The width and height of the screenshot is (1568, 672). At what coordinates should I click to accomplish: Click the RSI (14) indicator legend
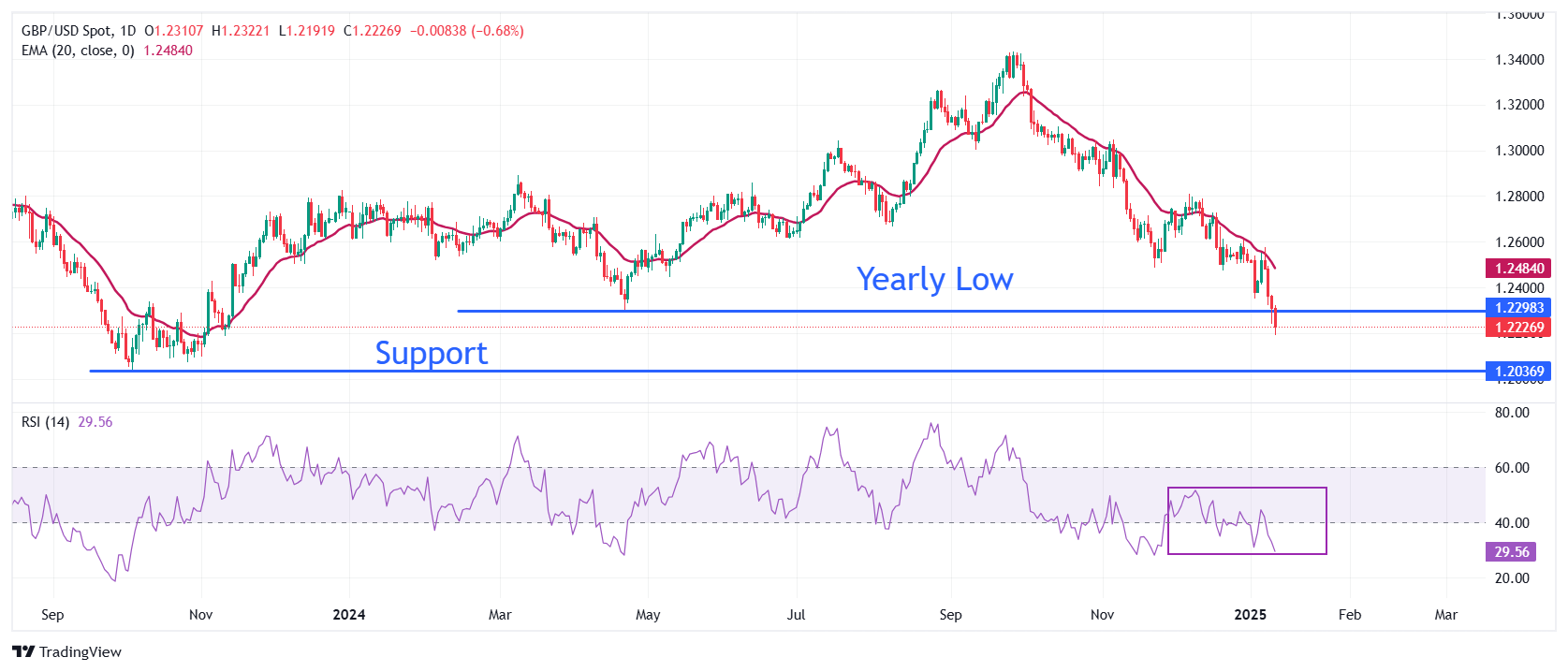click(45, 422)
